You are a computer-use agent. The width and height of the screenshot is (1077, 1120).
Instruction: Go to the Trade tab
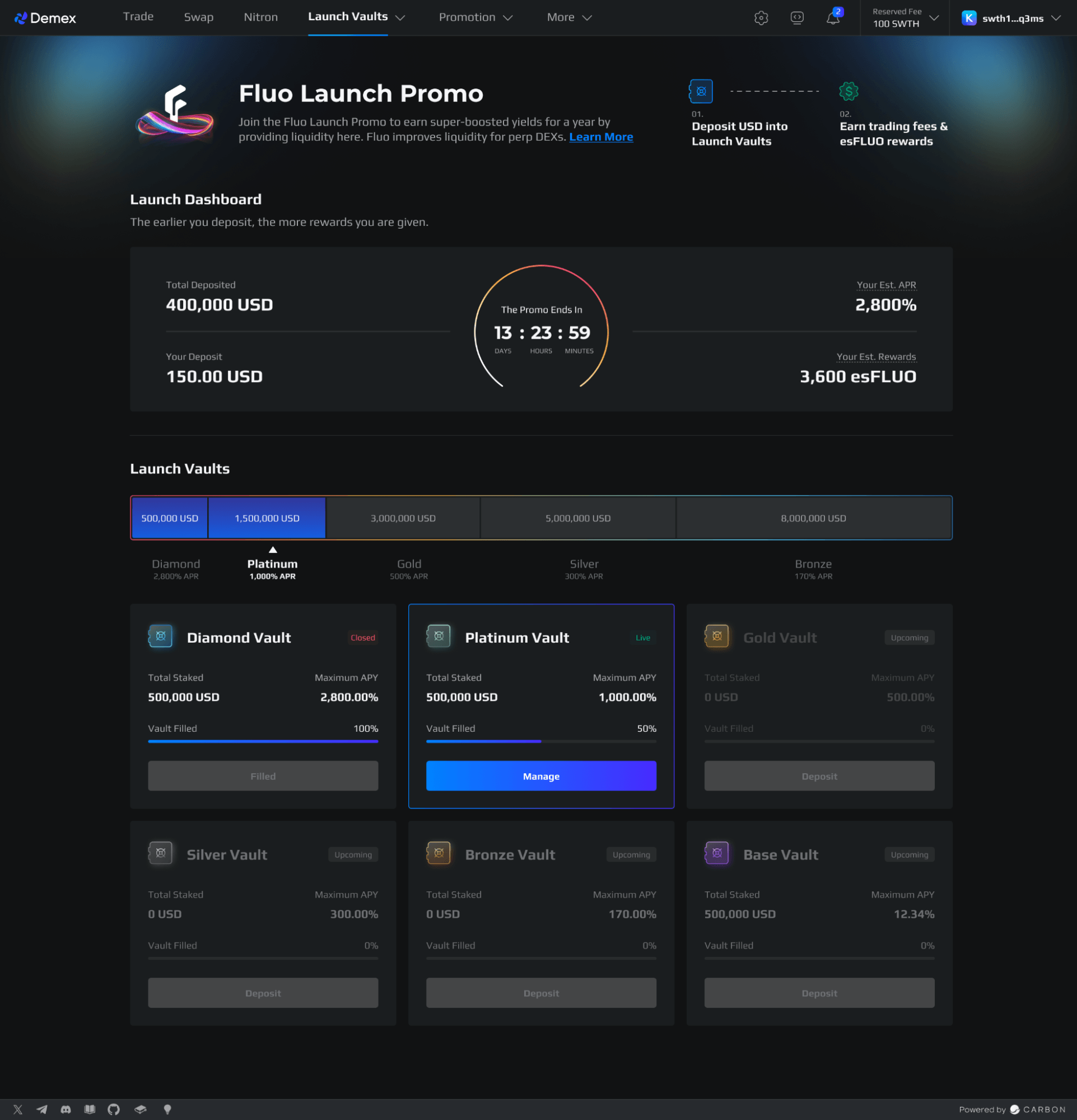coord(138,17)
